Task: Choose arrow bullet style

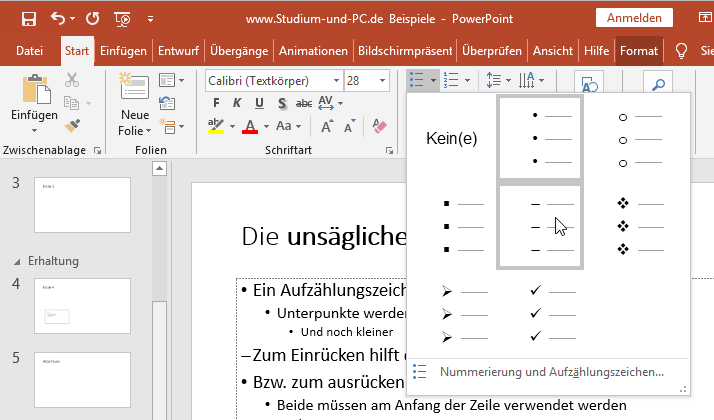Action: (452, 314)
